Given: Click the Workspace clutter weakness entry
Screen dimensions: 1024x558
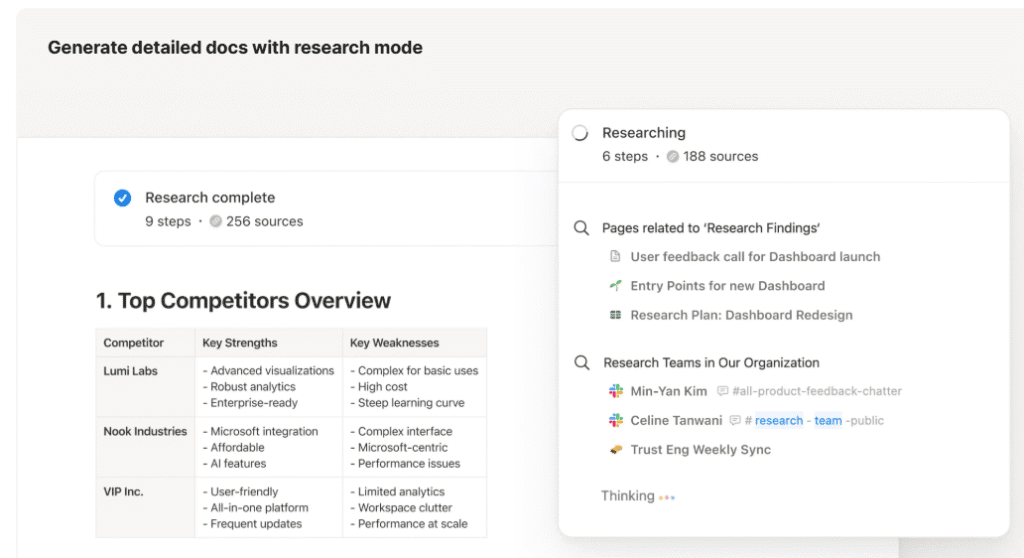Looking at the screenshot, I should [x=402, y=508].
